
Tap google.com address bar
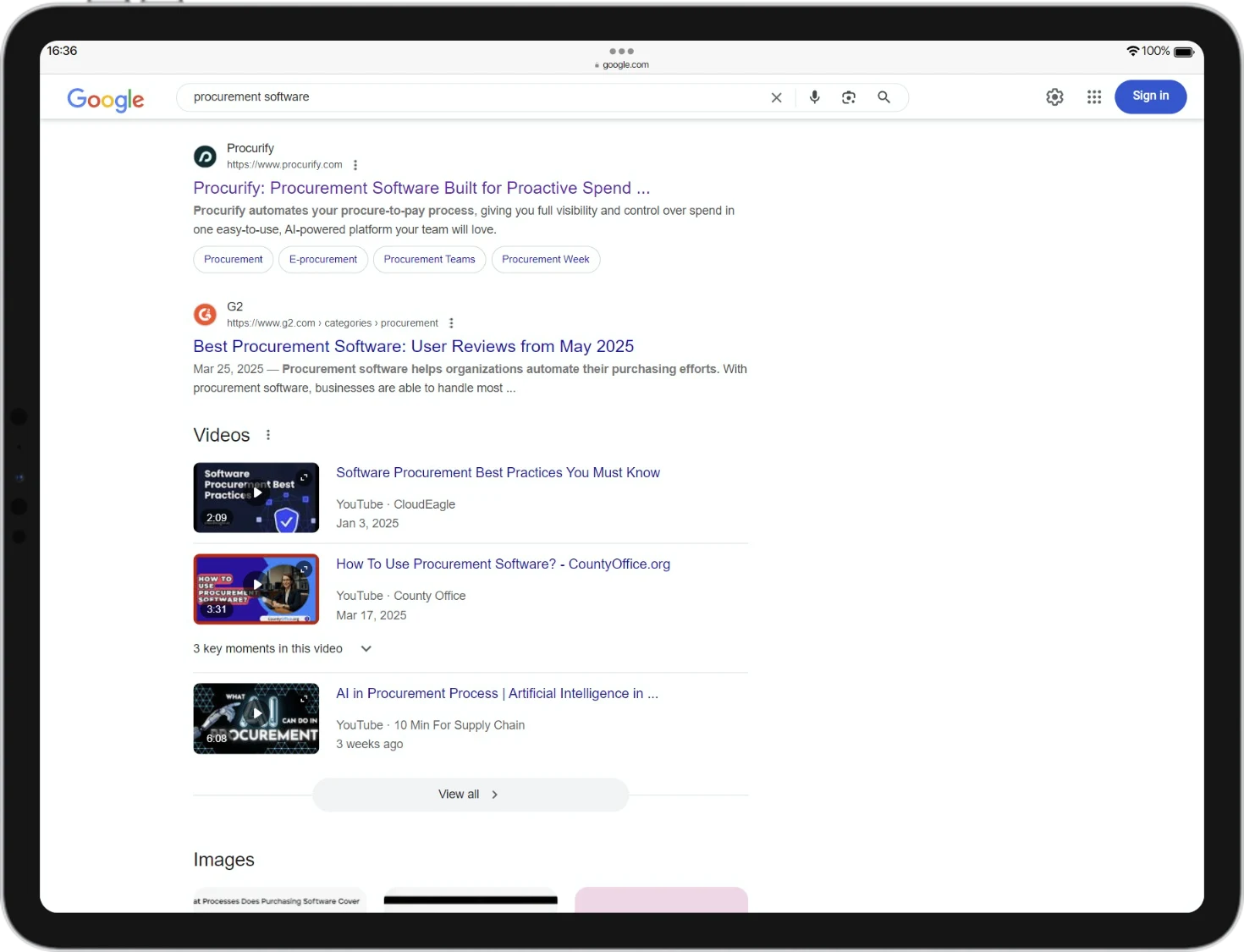[622, 65]
